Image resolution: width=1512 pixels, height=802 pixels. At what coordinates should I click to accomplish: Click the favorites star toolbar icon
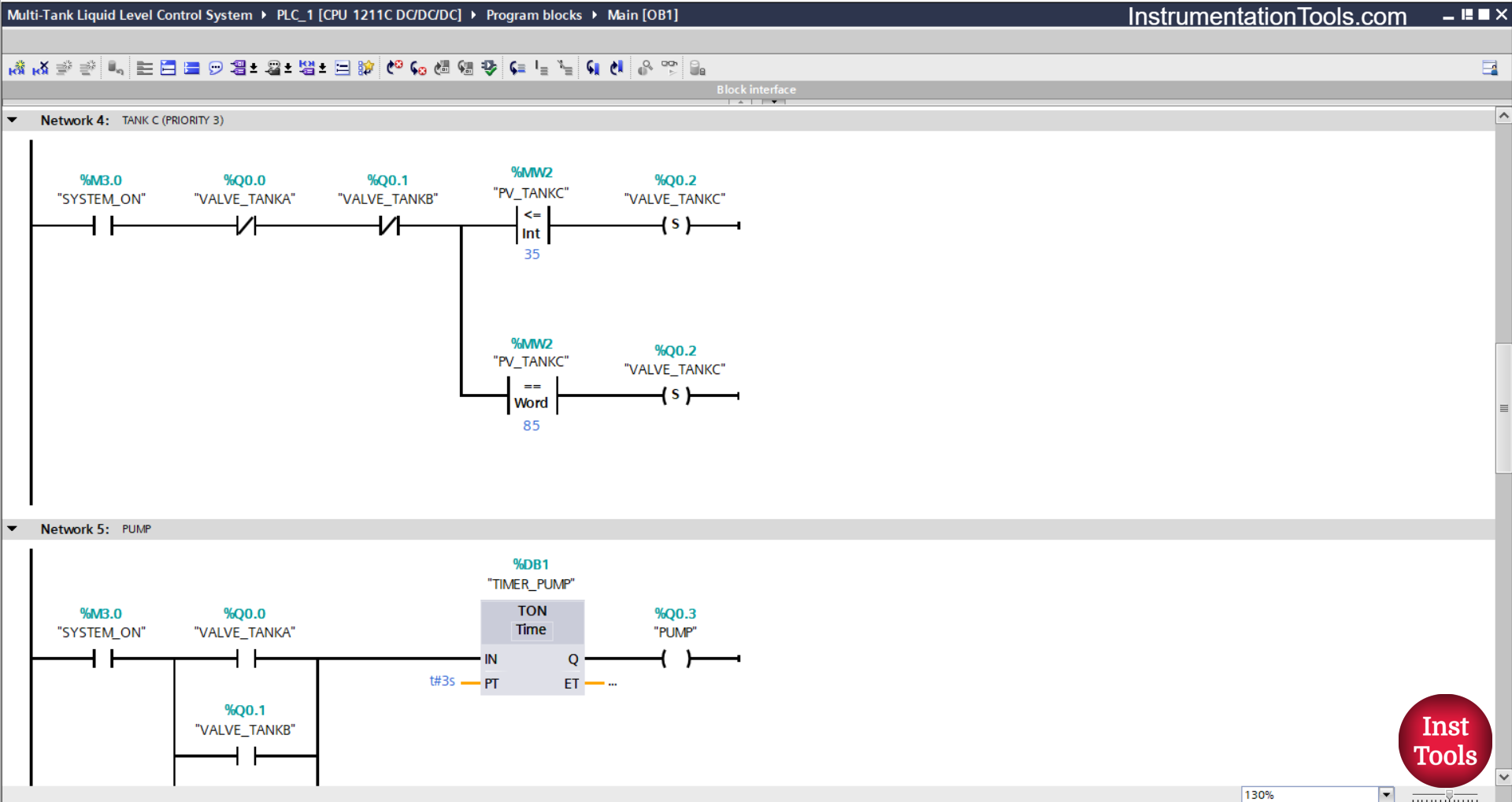pyautogui.click(x=365, y=69)
